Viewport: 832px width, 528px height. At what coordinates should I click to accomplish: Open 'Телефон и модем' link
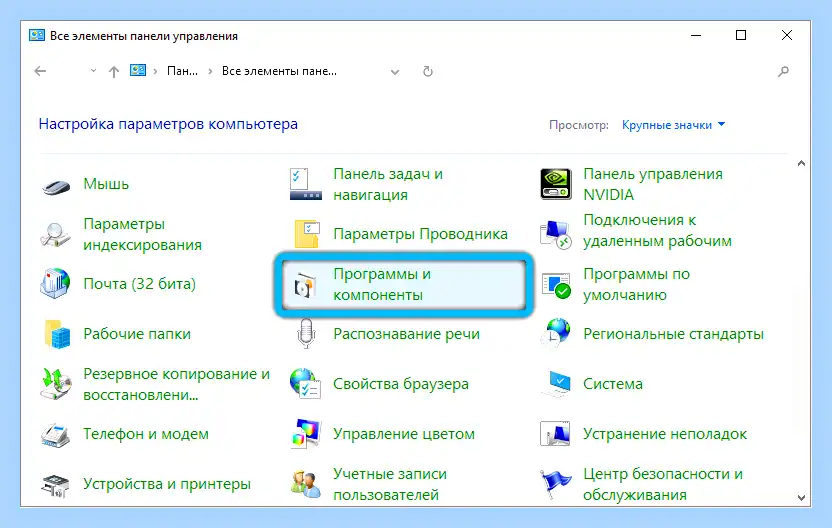click(146, 434)
